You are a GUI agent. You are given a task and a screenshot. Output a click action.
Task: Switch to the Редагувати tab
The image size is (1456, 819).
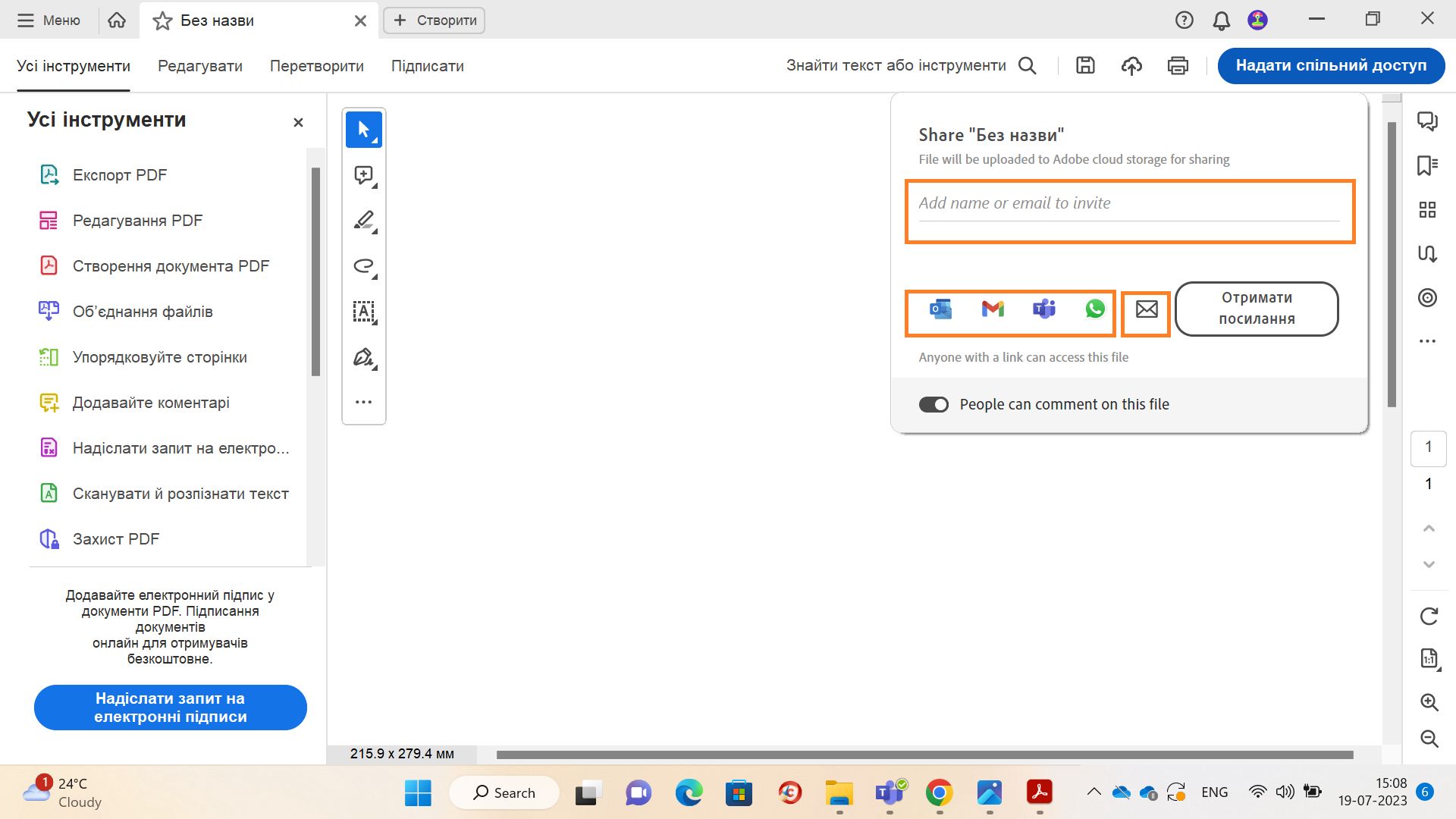[200, 66]
